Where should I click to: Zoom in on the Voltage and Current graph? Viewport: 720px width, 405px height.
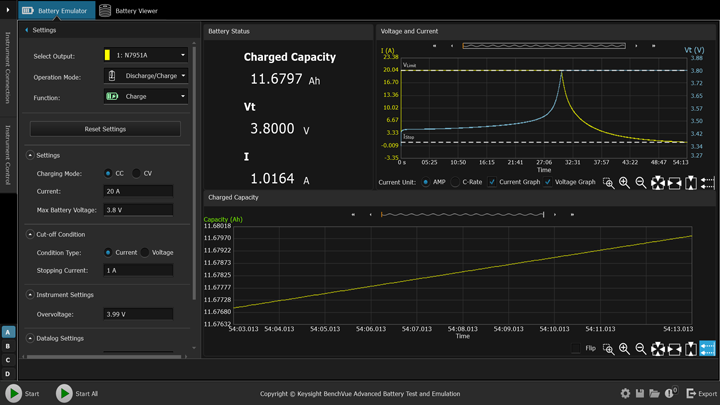point(624,183)
